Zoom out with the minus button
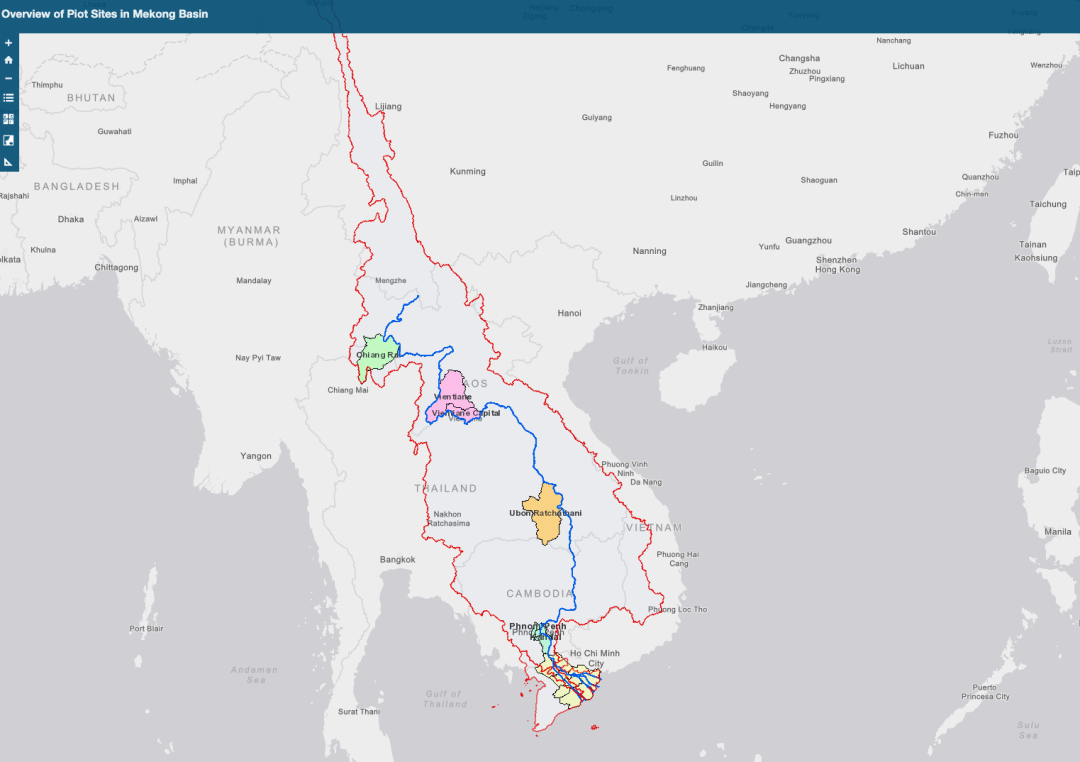1080x762 pixels. (x=8, y=78)
